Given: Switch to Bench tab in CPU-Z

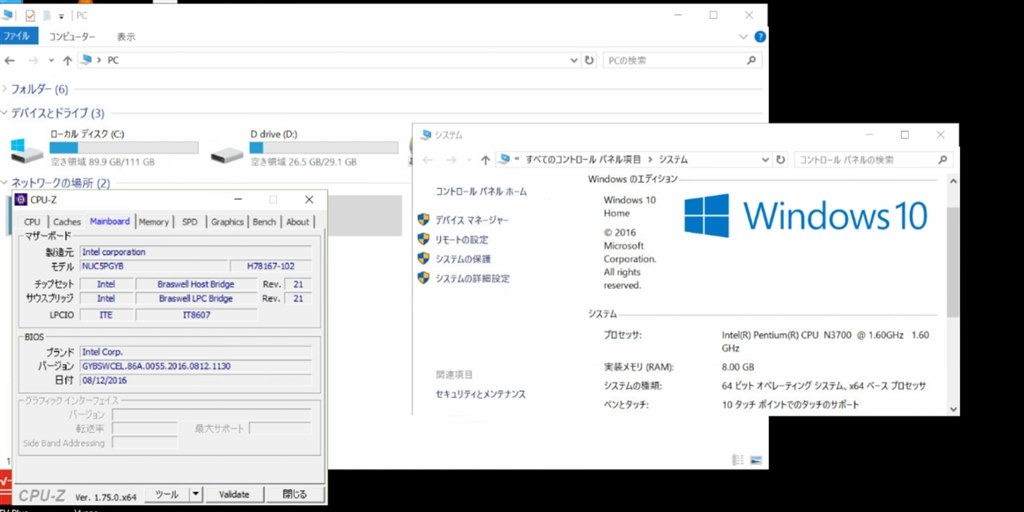Looking at the screenshot, I should click(x=264, y=222).
